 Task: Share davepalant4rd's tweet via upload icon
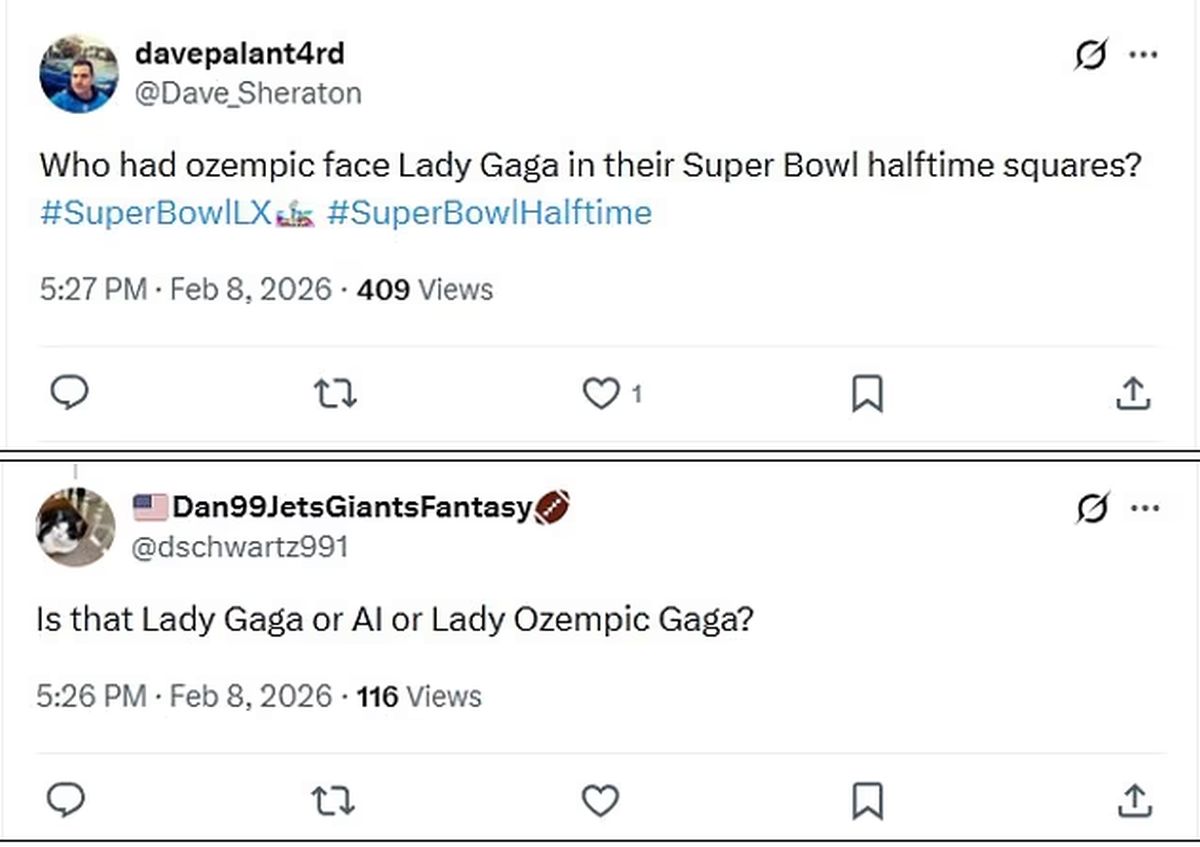(x=1133, y=394)
